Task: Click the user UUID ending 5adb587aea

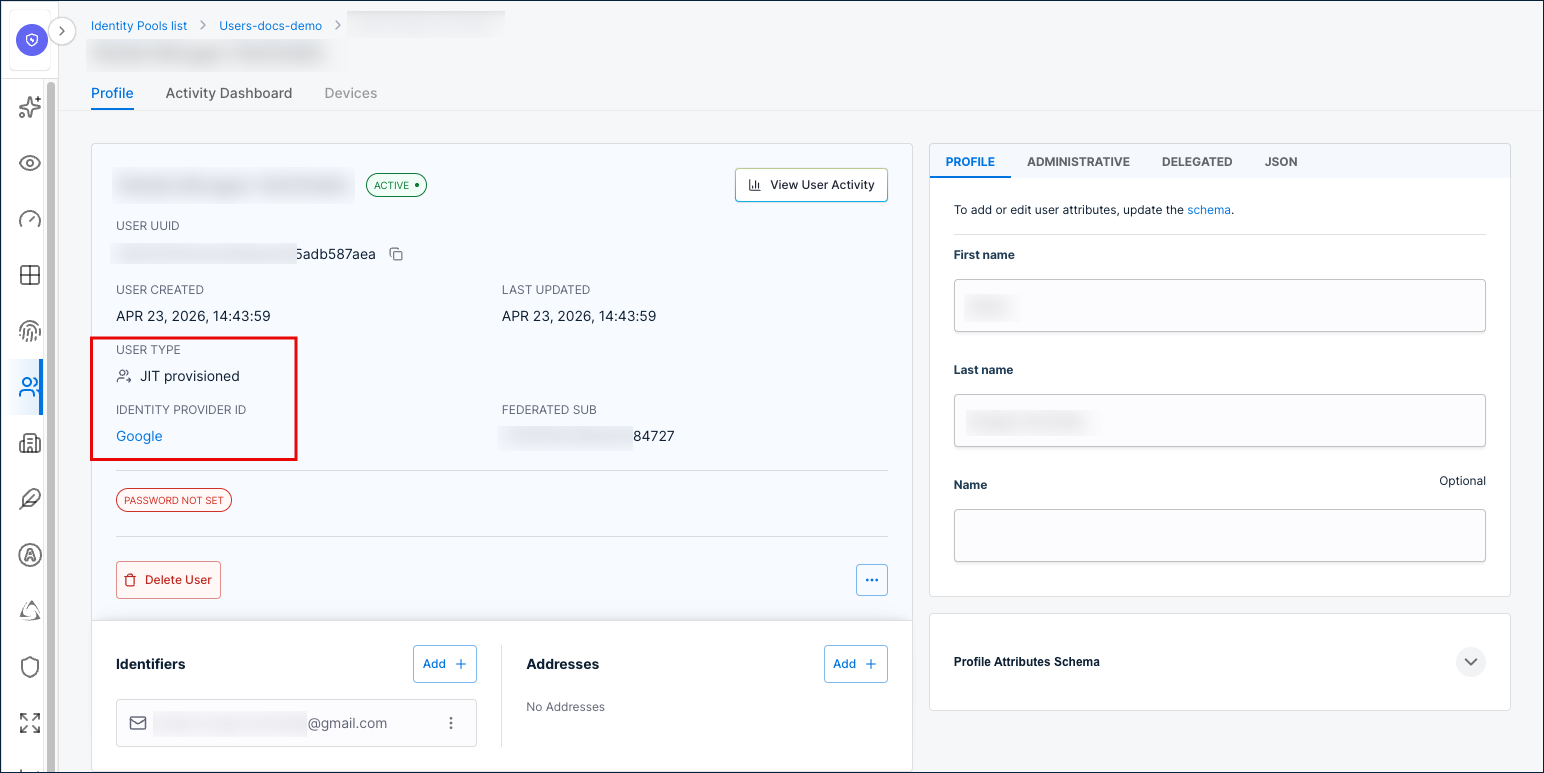Action: (x=244, y=254)
